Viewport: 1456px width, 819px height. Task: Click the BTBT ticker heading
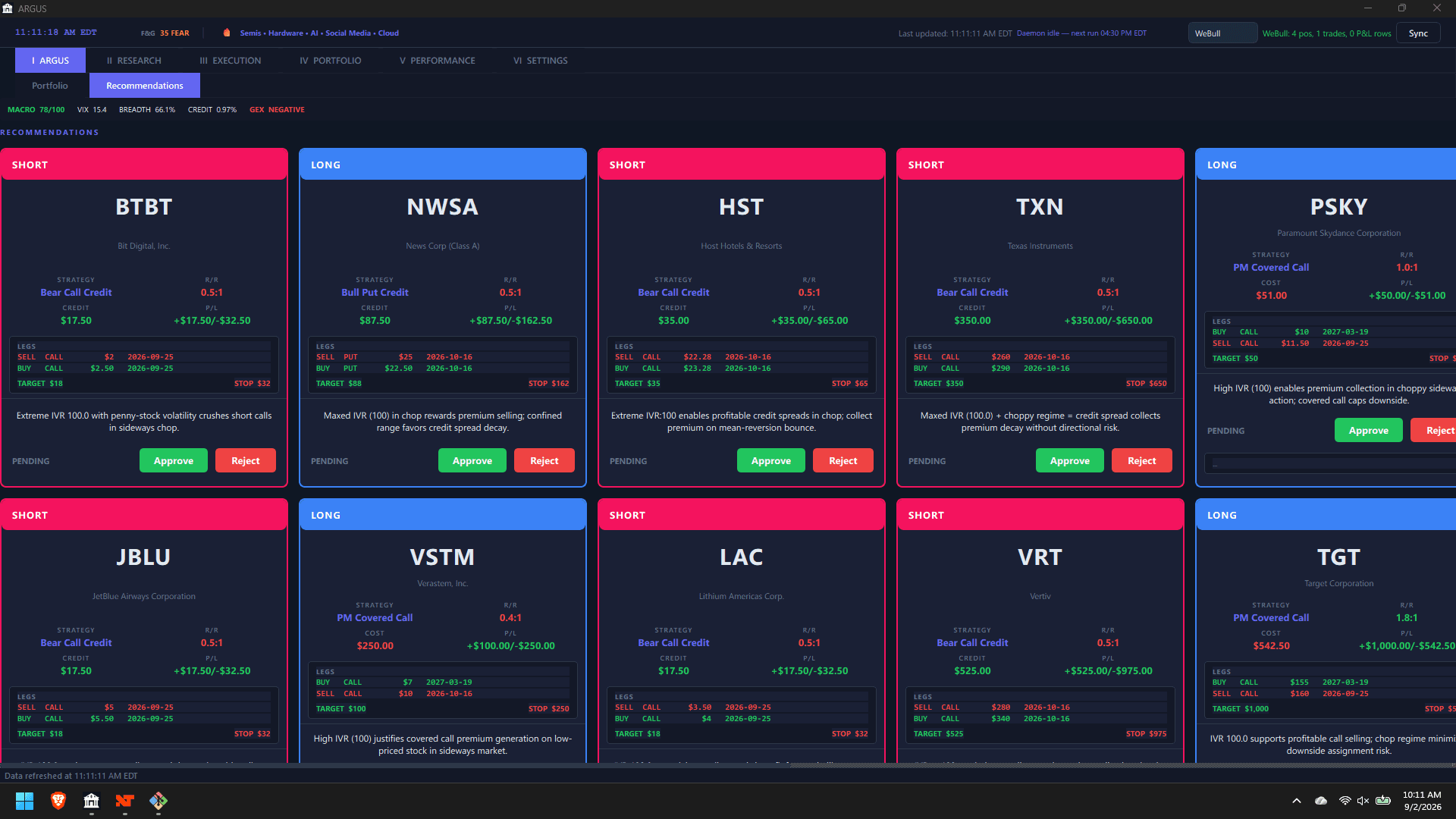(144, 207)
